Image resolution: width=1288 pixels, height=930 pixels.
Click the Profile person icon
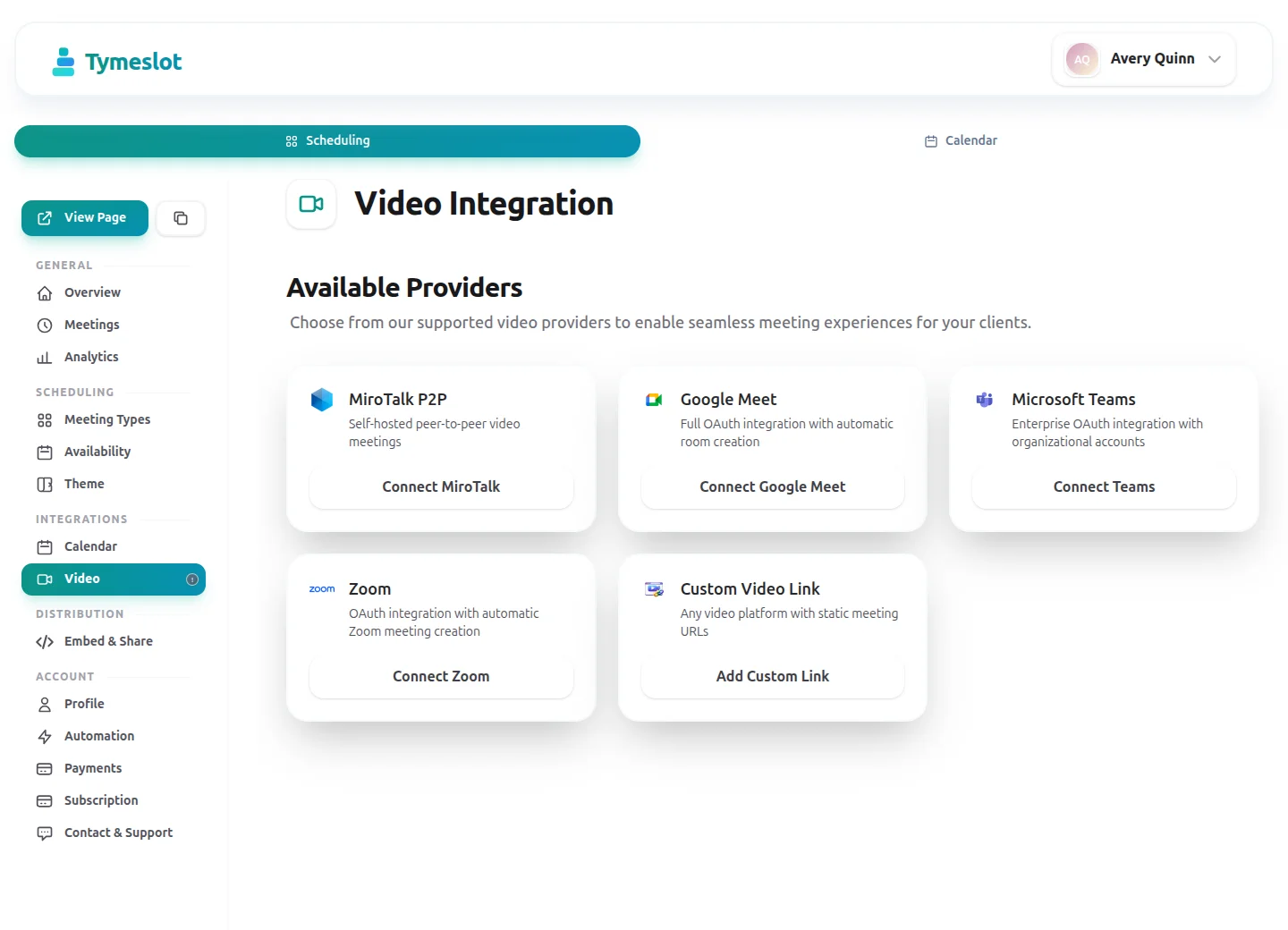click(45, 705)
